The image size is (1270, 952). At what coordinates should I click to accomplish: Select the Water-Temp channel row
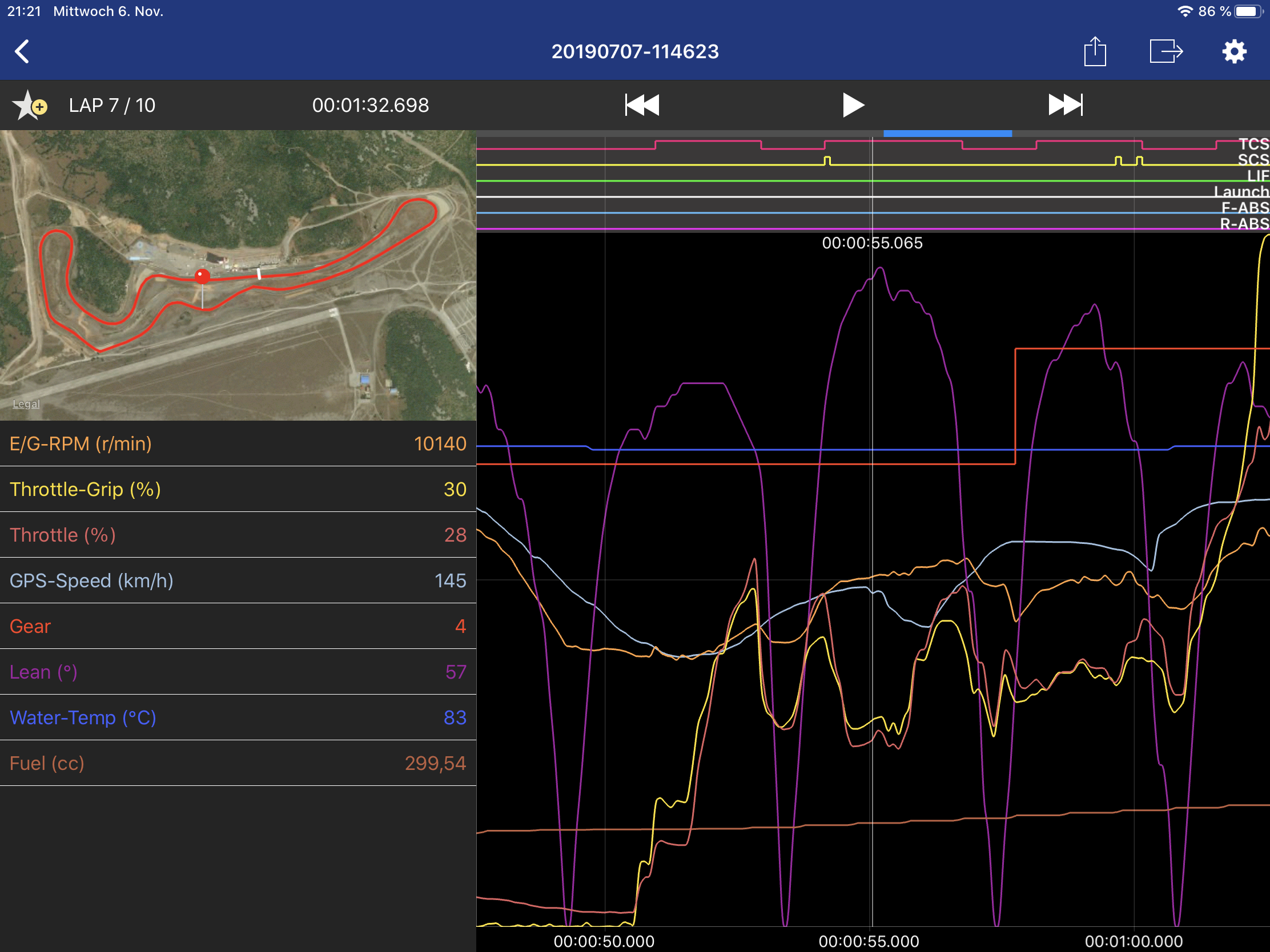click(x=238, y=717)
